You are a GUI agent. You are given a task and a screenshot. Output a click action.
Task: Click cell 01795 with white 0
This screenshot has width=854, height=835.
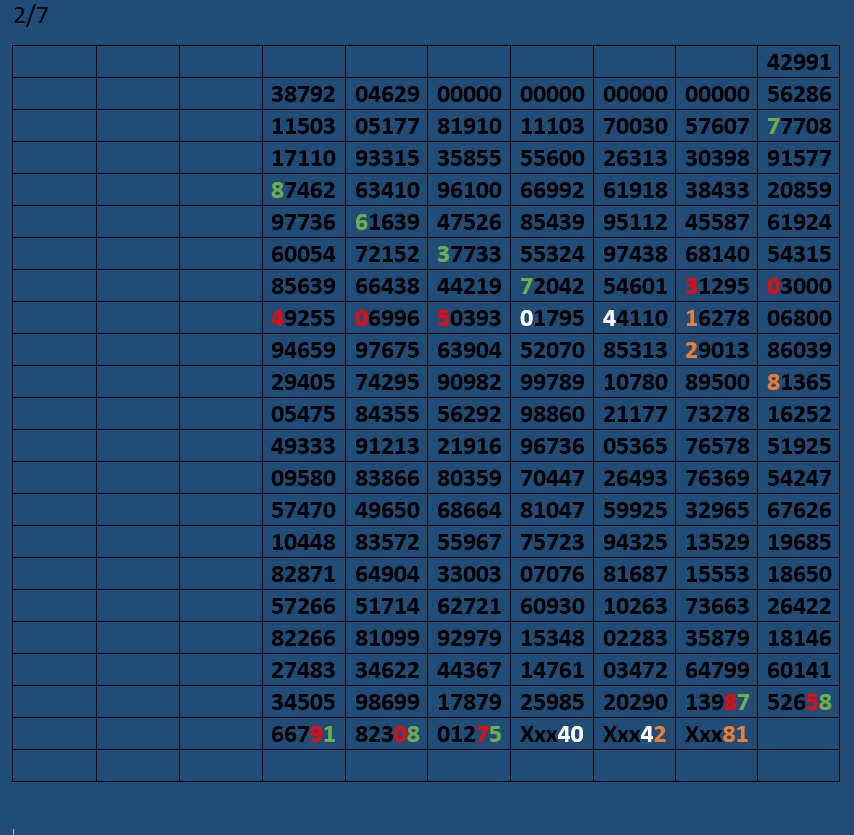tap(552, 318)
